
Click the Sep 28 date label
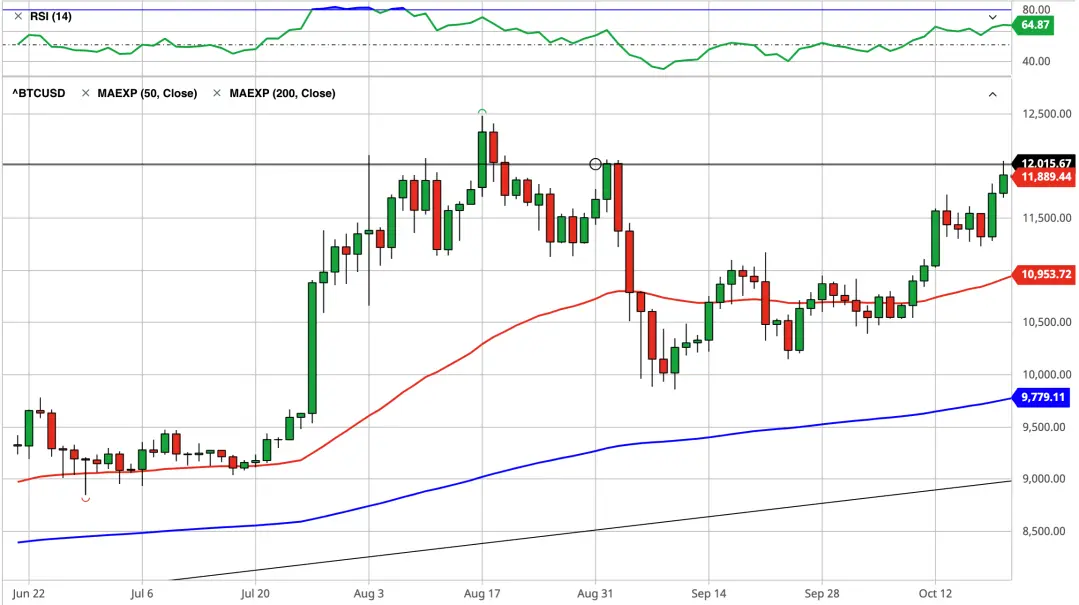pyautogui.click(x=822, y=593)
